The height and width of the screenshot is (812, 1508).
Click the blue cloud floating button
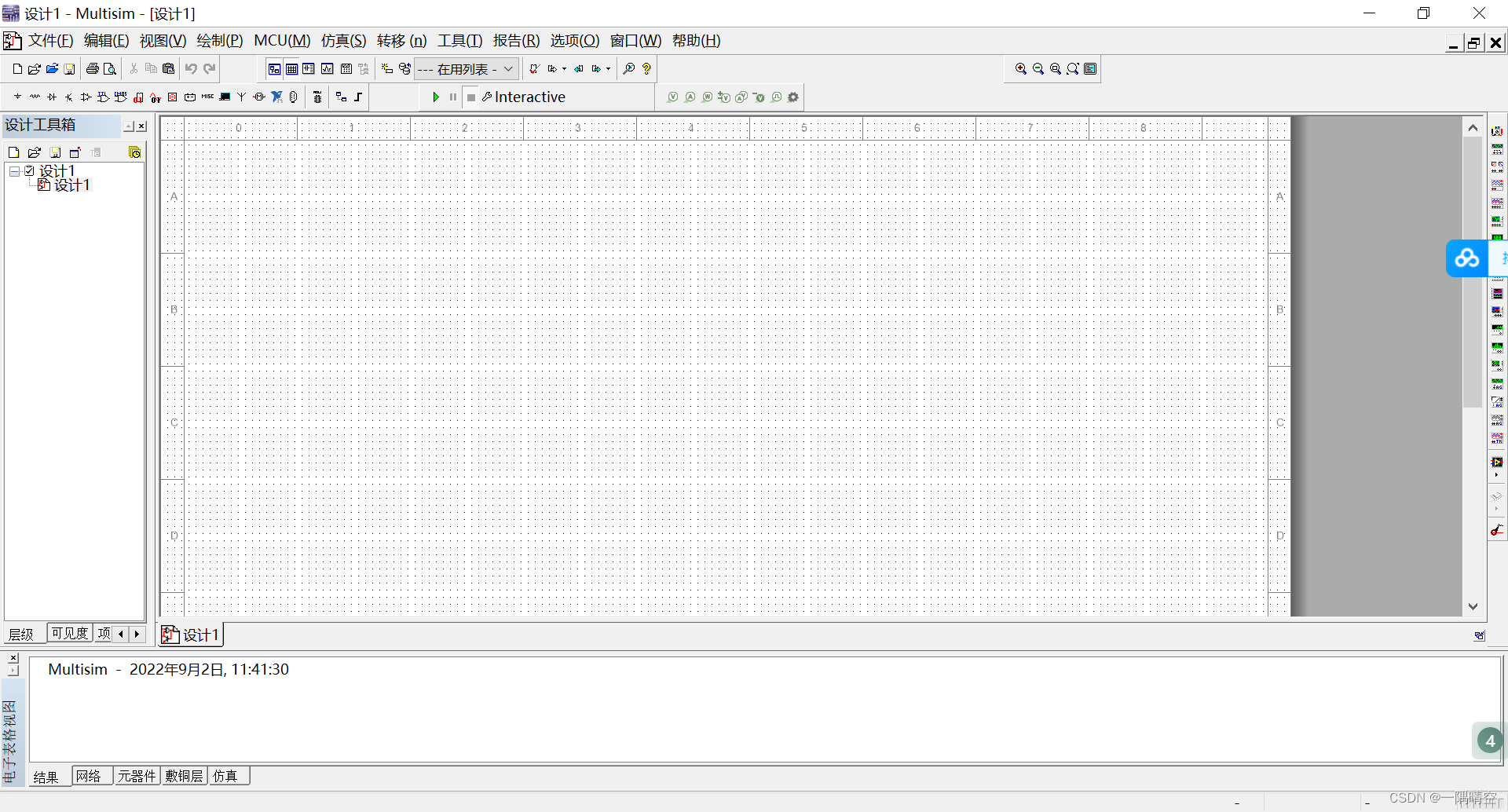1466,258
